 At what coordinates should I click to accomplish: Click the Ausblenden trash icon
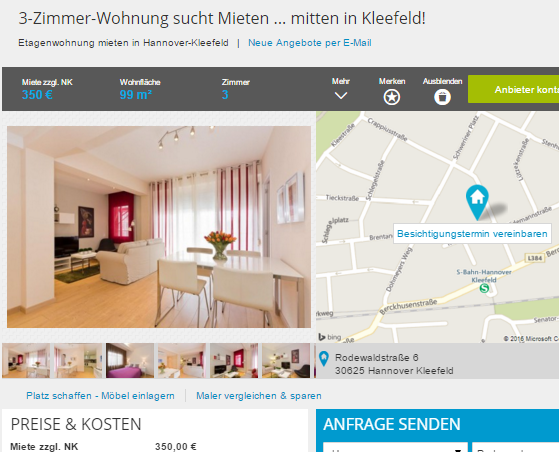click(442, 97)
